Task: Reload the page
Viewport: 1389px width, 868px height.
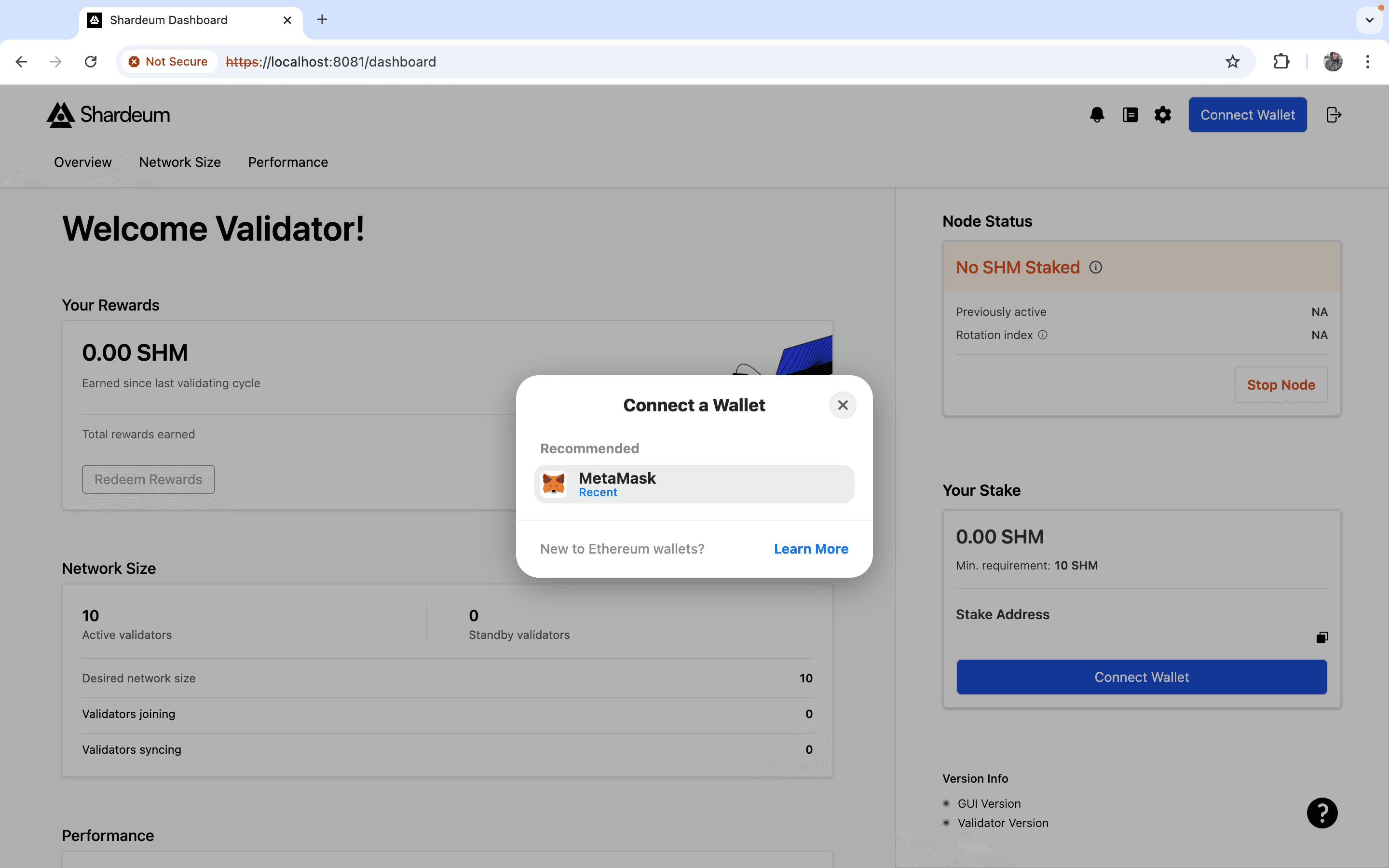Action: (x=91, y=61)
